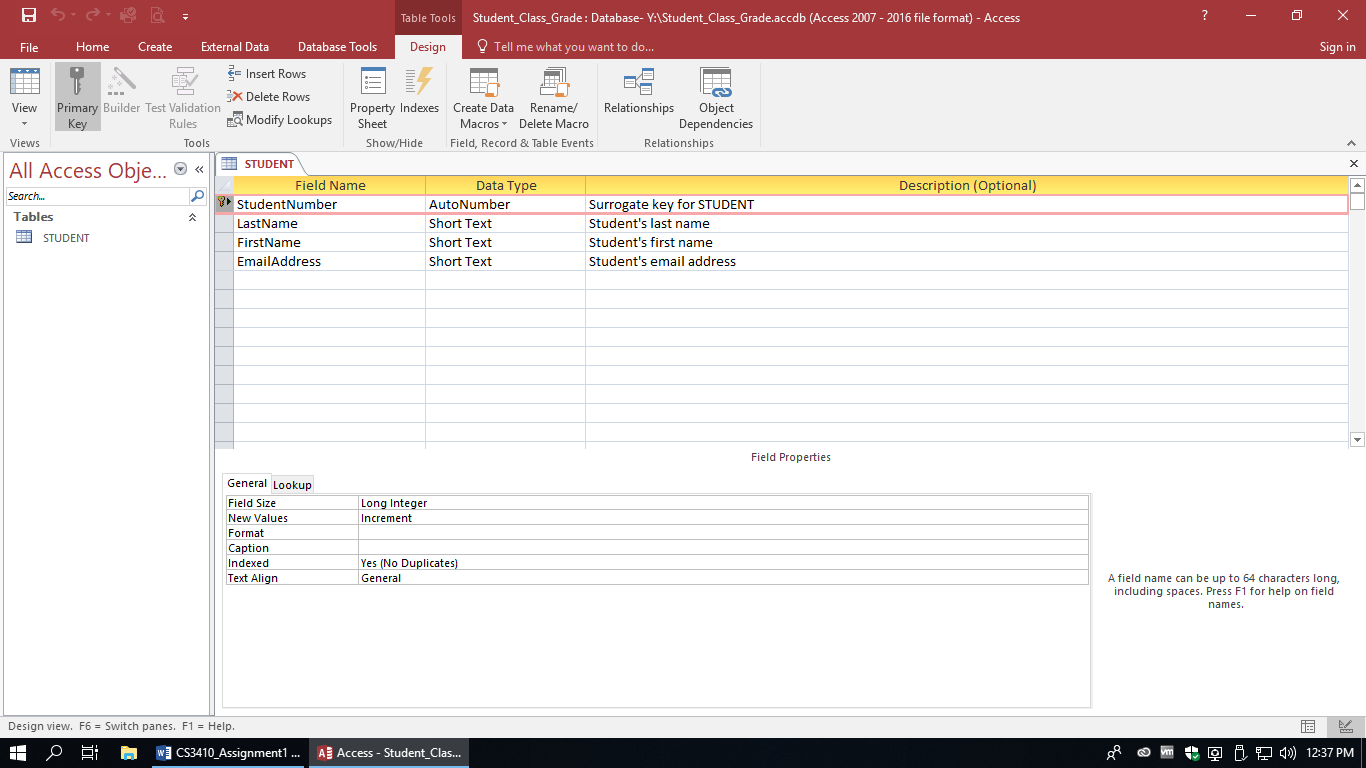This screenshot has height=768, width=1366.
Task: Click the field grid vertical scrollbar down arrow
Action: click(1357, 439)
